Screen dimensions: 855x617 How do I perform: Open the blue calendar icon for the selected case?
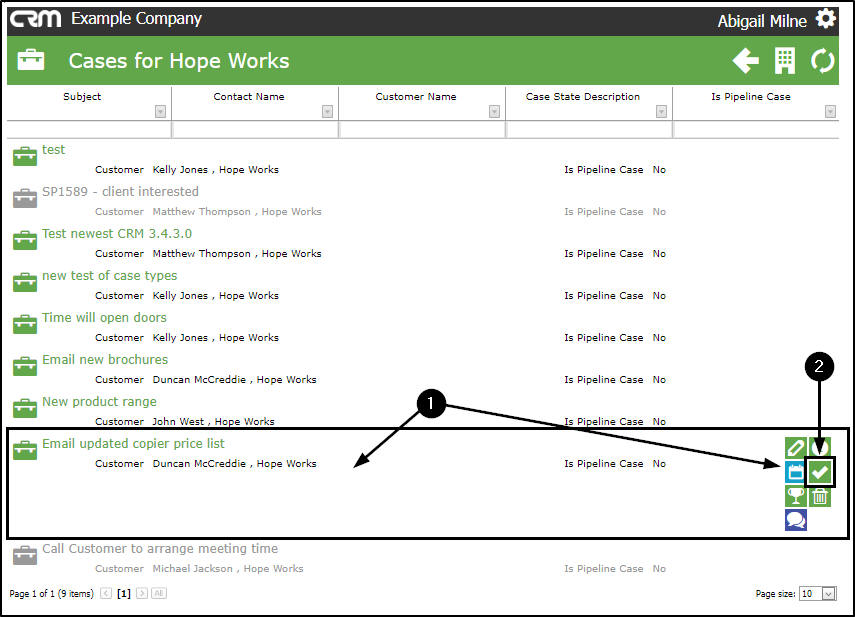point(796,472)
